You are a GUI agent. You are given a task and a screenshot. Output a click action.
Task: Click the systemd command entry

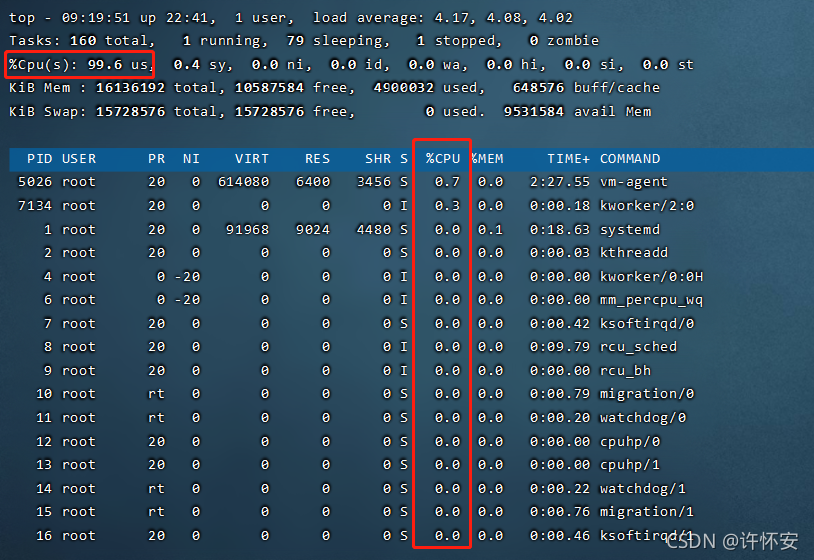[630, 229]
